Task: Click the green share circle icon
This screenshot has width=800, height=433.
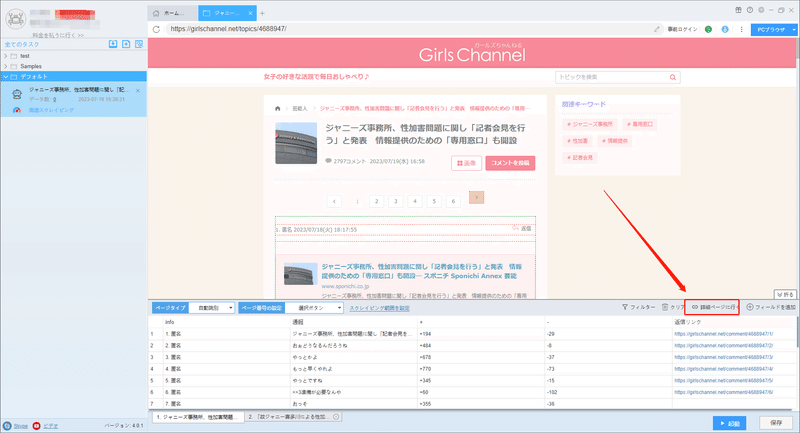Action: pyautogui.click(x=708, y=29)
